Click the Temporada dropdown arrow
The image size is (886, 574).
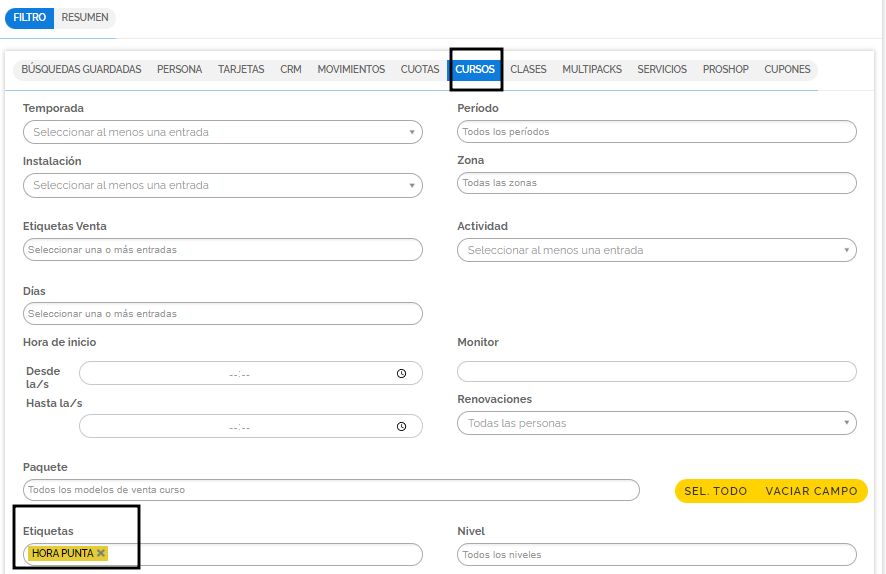pos(412,132)
